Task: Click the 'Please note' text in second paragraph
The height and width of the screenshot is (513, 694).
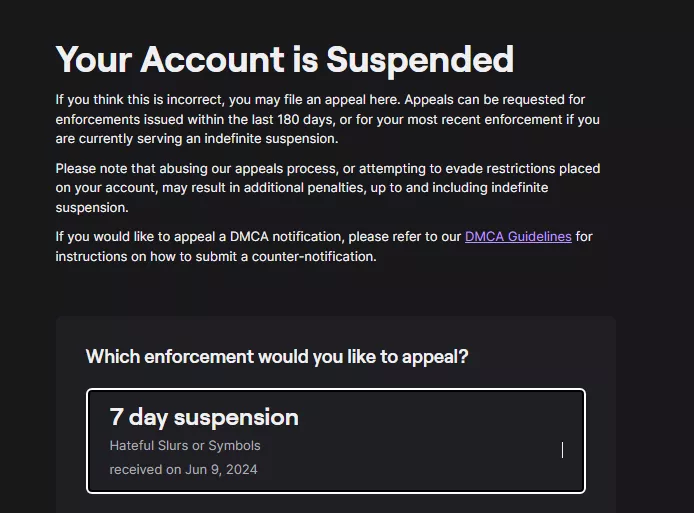Action: 91,169
